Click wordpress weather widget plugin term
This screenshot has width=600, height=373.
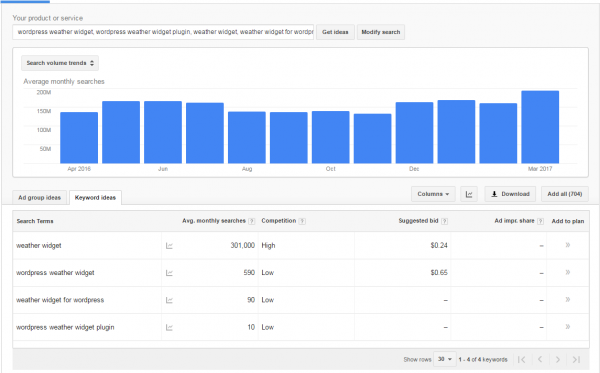pos(65,327)
